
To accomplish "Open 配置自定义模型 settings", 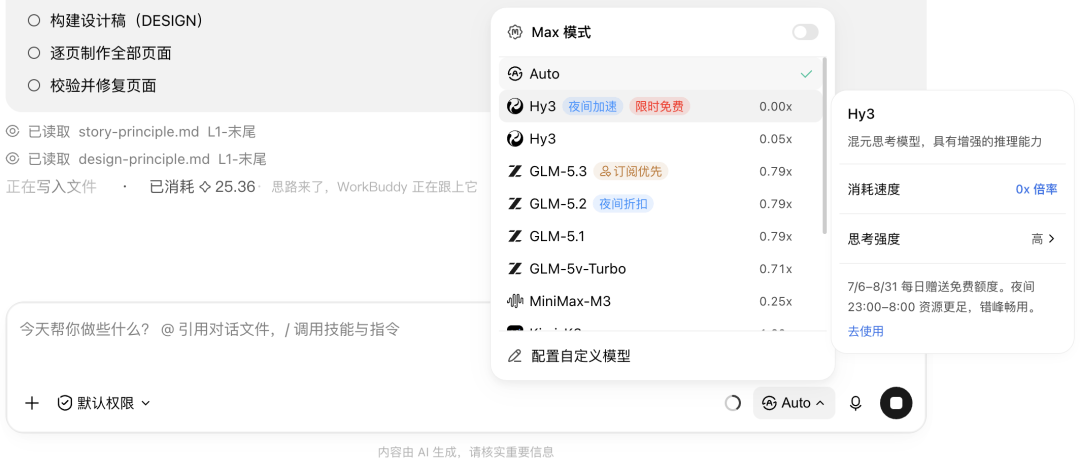I will [660, 356].
